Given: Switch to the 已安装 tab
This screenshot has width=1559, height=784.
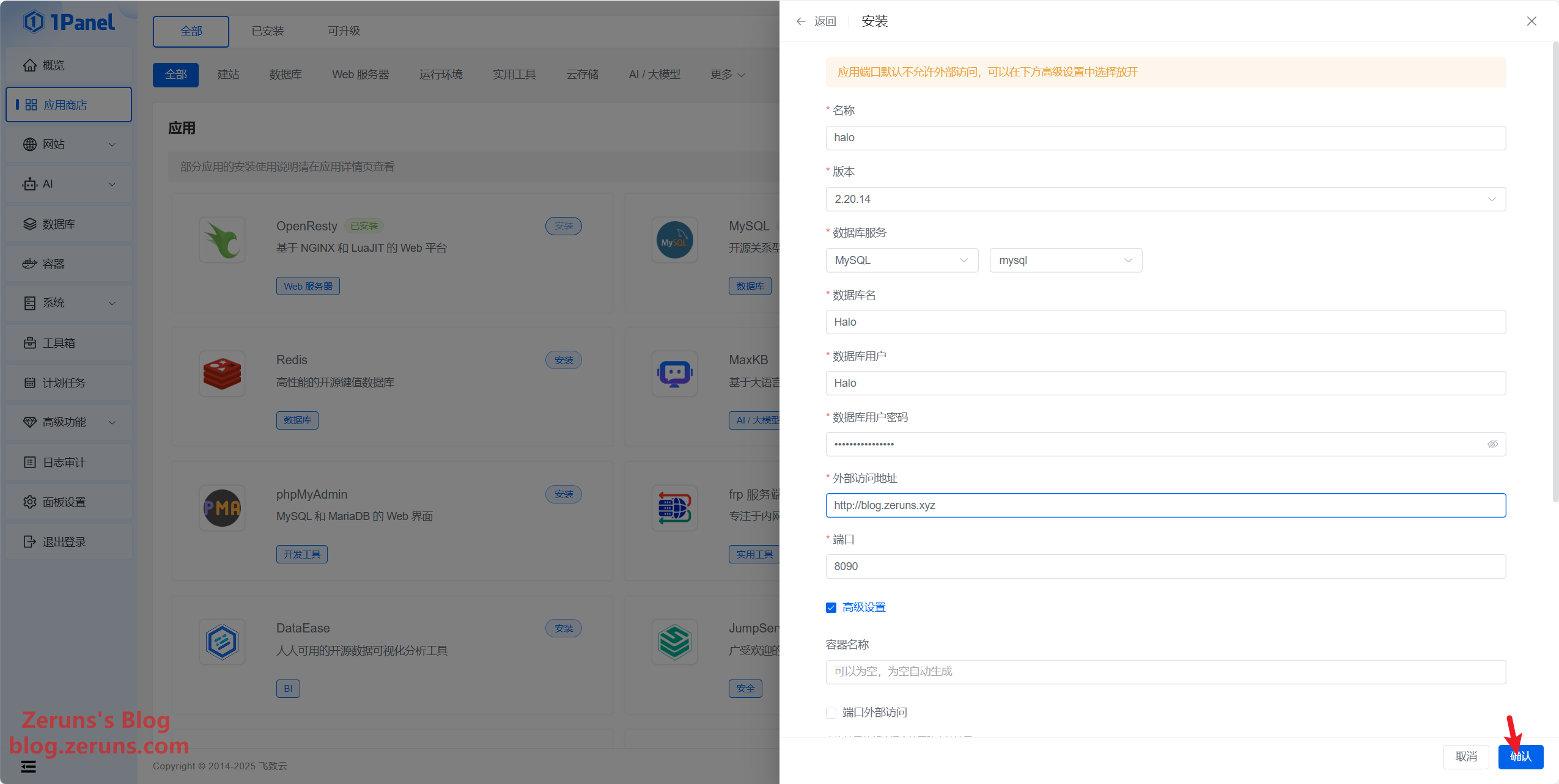Looking at the screenshot, I should click(x=268, y=31).
